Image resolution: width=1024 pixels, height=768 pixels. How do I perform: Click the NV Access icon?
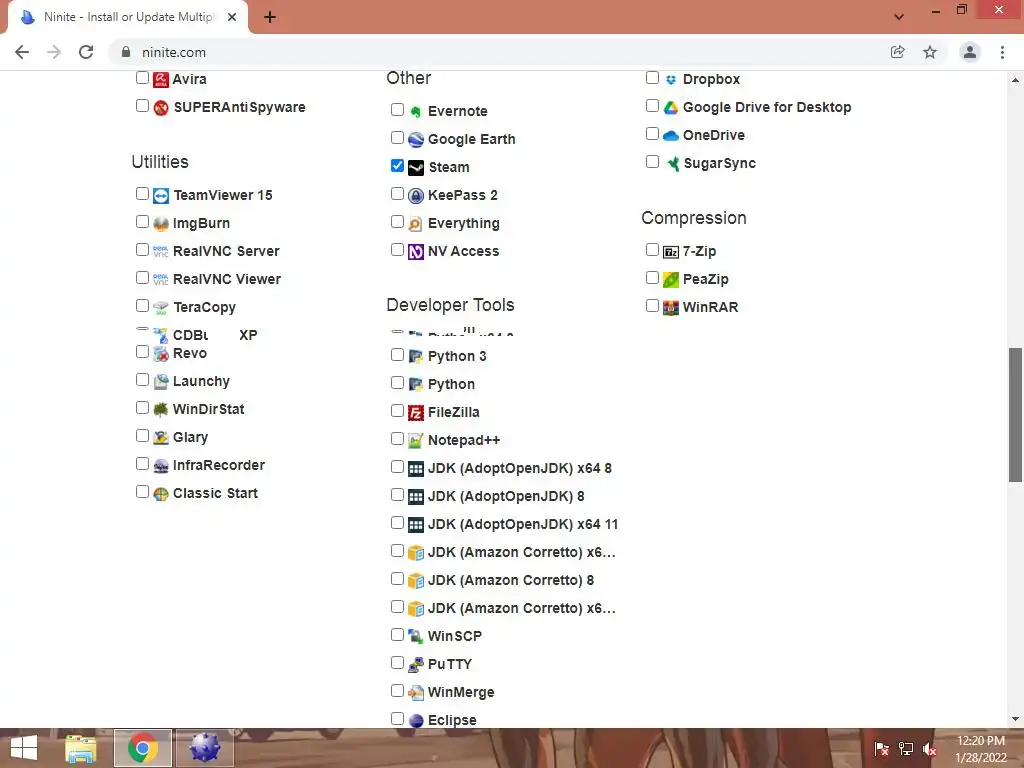coord(416,252)
